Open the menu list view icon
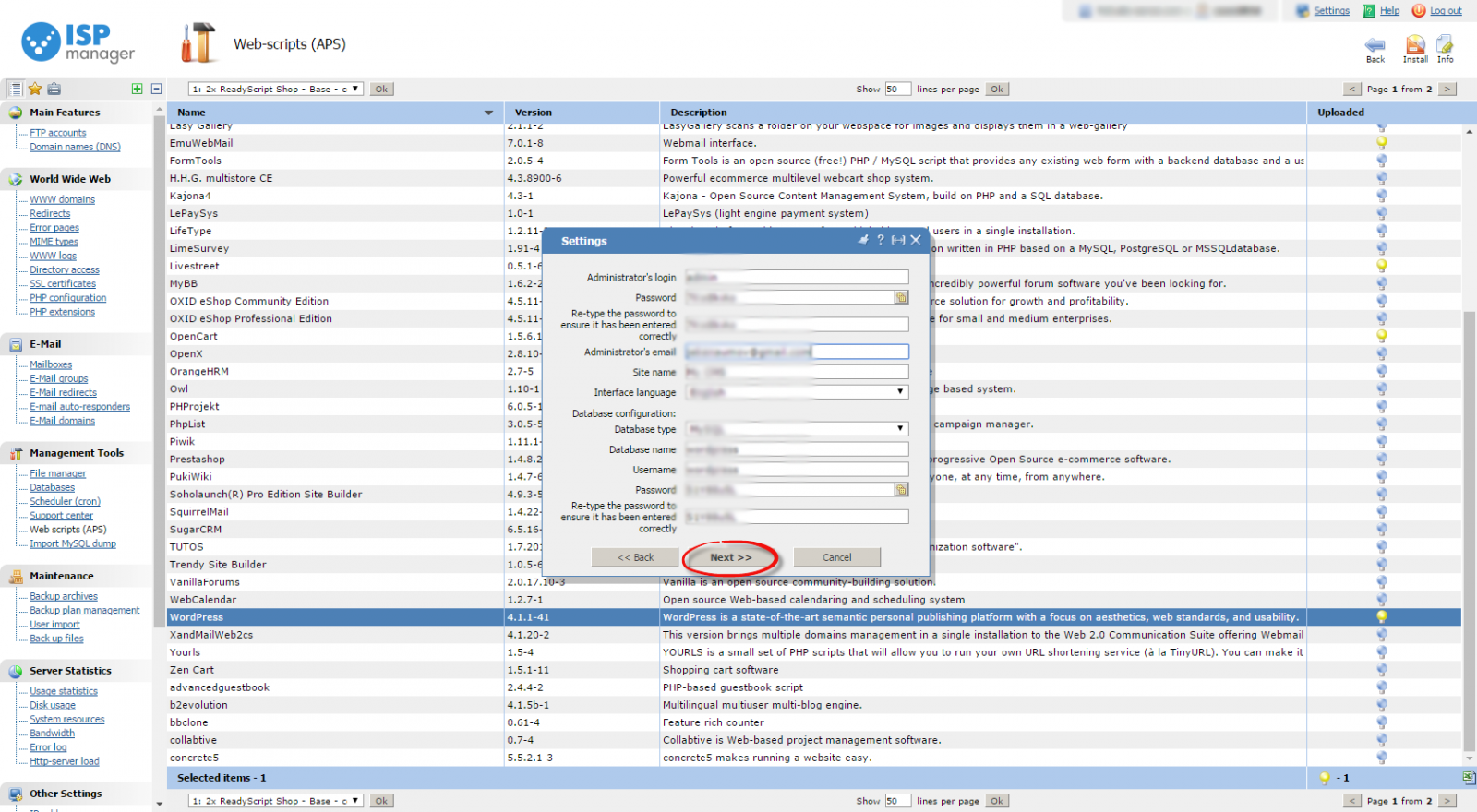 tap(16, 89)
